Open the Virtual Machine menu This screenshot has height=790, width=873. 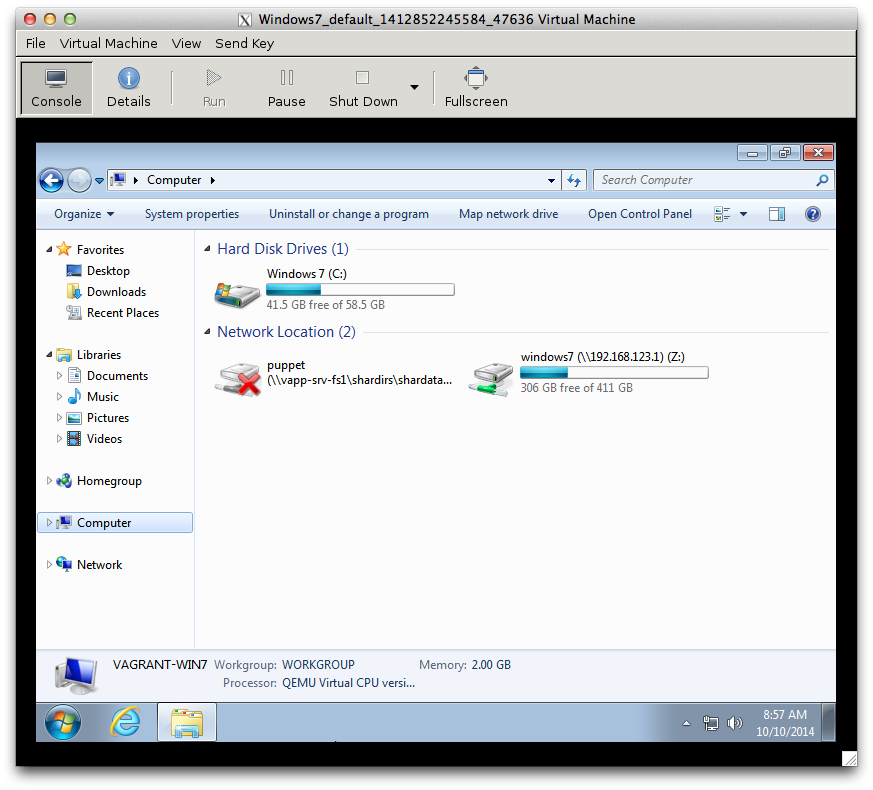pyautogui.click(x=109, y=43)
